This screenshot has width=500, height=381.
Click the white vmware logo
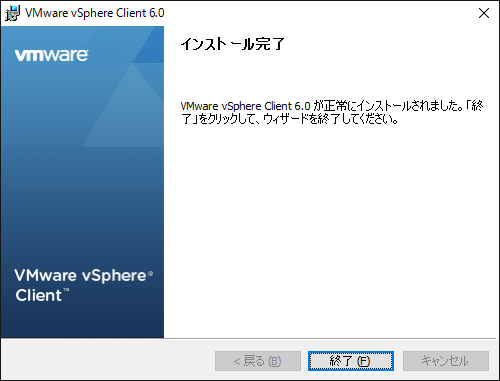51,55
